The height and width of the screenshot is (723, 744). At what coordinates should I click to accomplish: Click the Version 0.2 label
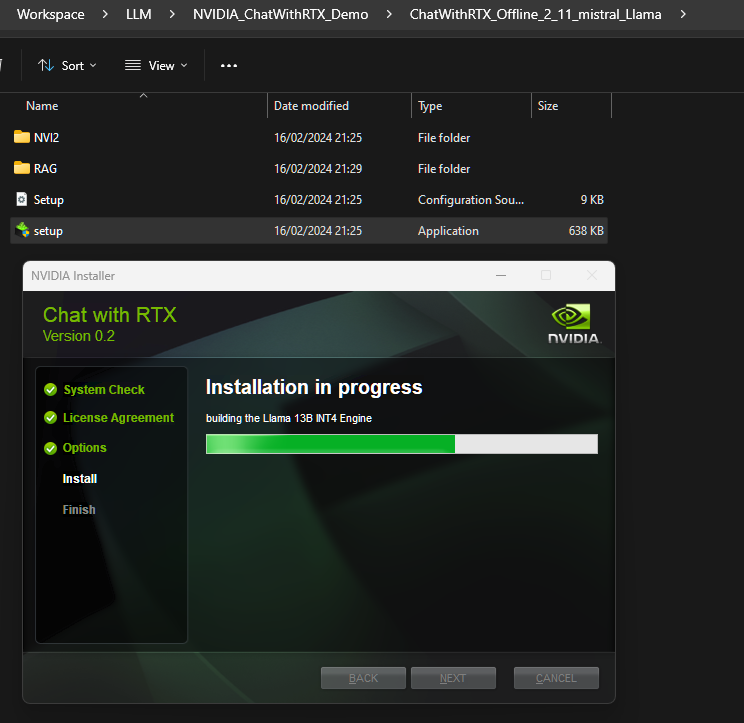pos(79,336)
